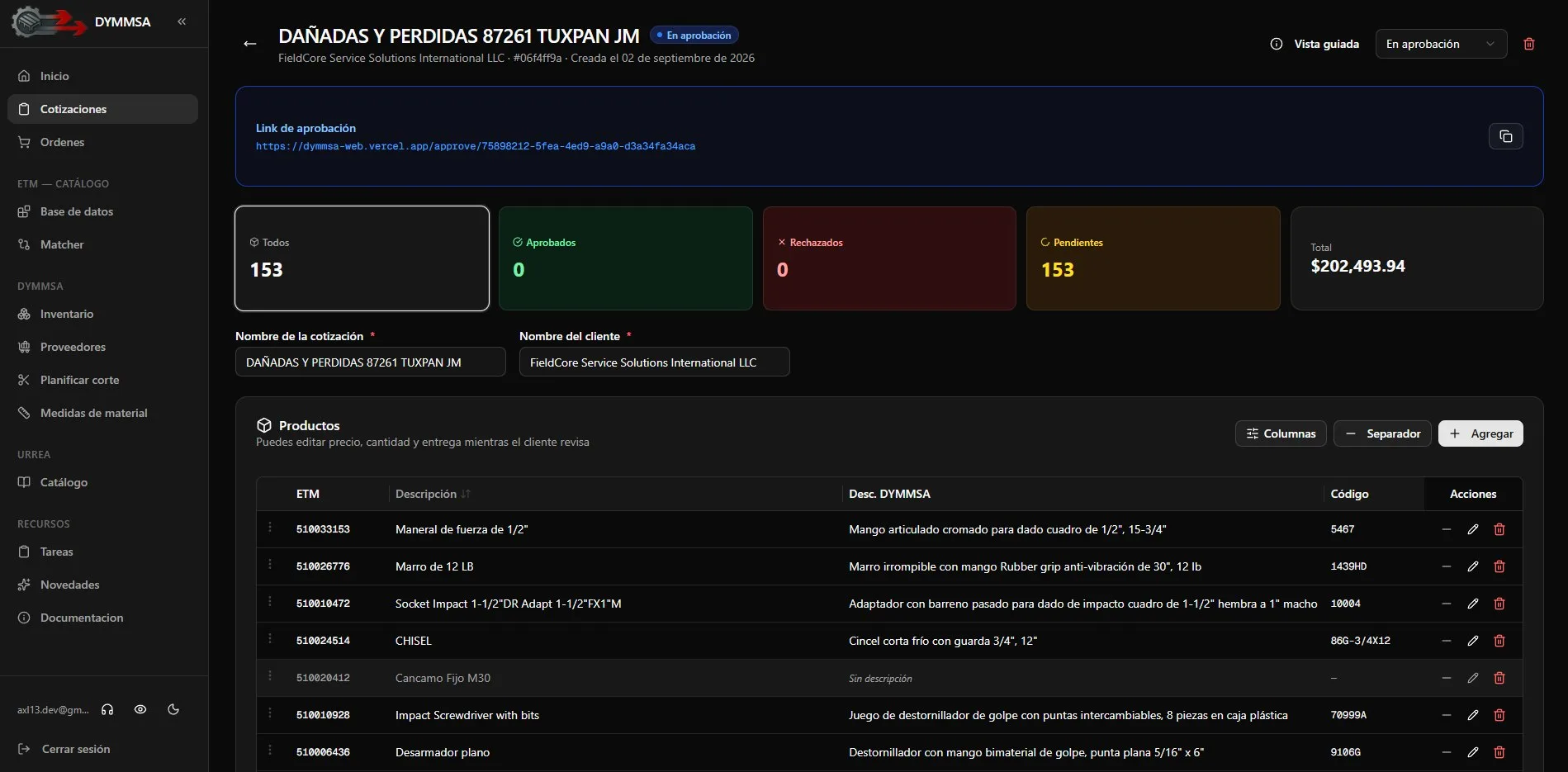
Task: Filter by Rechazados card
Action: point(889,258)
